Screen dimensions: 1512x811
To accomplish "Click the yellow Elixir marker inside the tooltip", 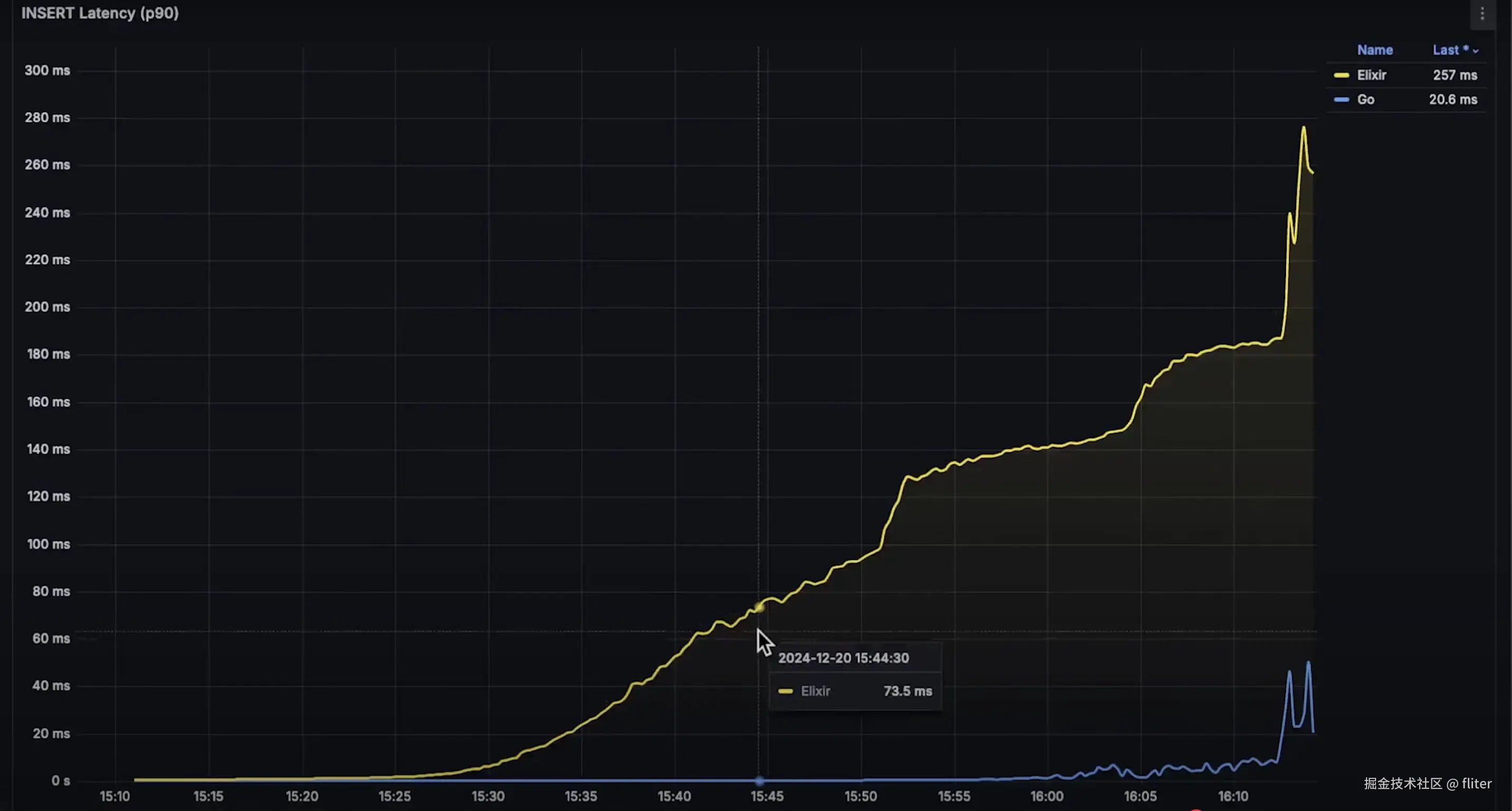I will (786, 691).
